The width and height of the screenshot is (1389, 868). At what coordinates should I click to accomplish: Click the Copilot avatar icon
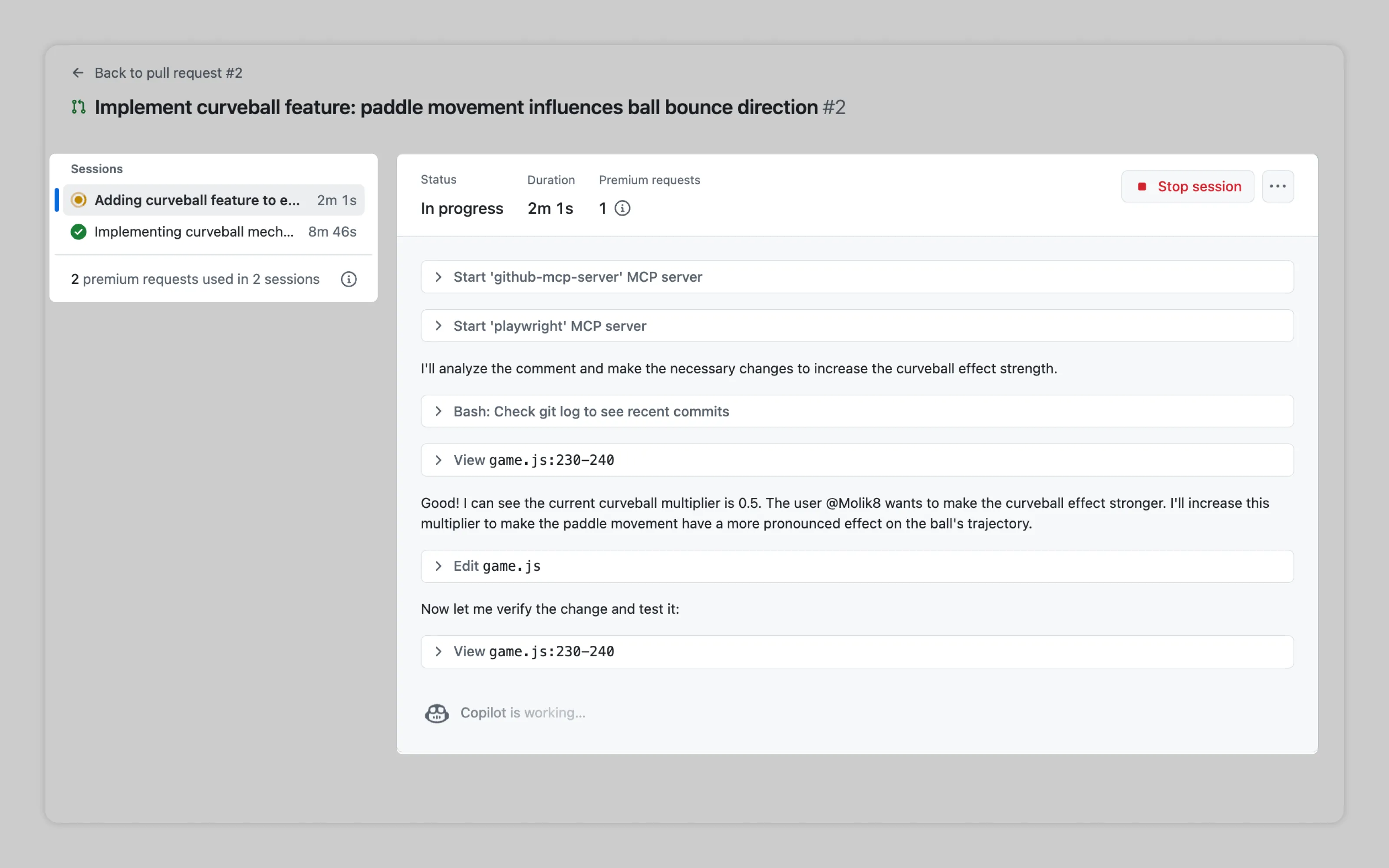(437, 713)
